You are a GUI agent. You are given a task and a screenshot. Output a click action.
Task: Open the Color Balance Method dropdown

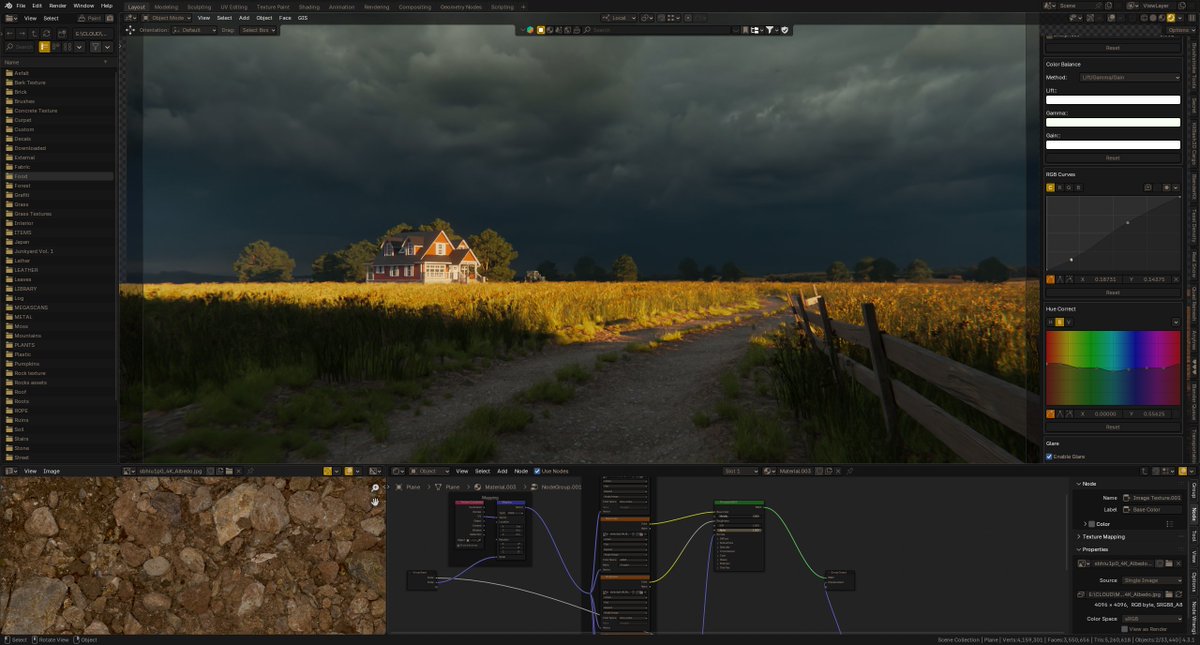(x=1129, y=77)
